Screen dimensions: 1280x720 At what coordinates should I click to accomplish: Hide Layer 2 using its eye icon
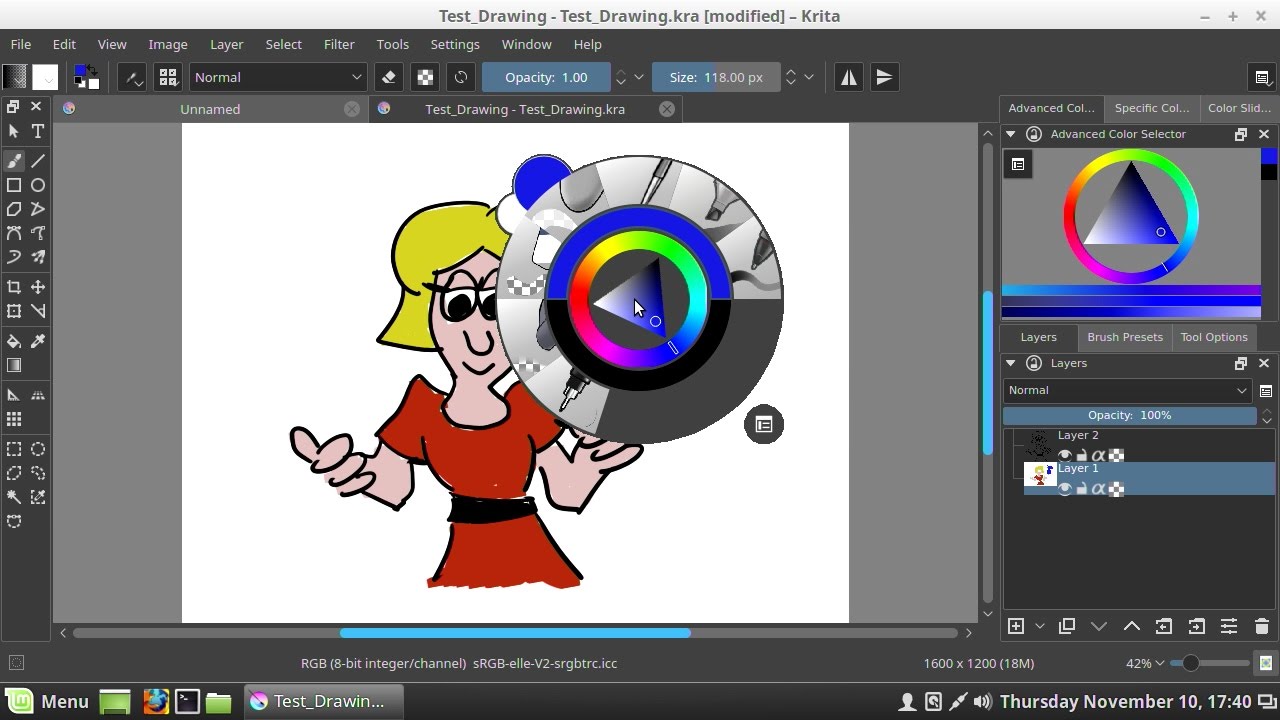1065,456
